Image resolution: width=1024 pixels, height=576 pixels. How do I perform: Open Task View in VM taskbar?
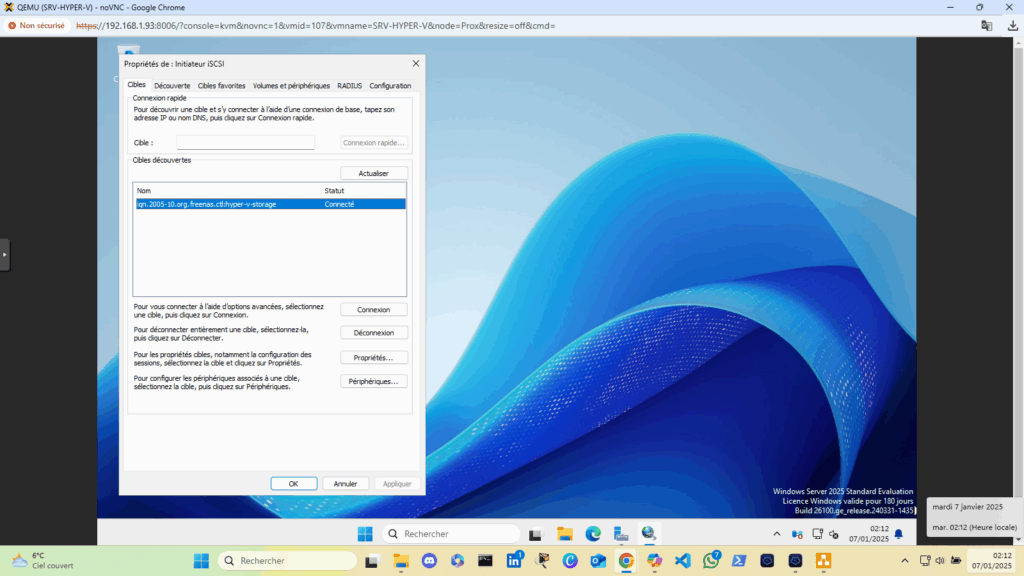tap(536, 534)
